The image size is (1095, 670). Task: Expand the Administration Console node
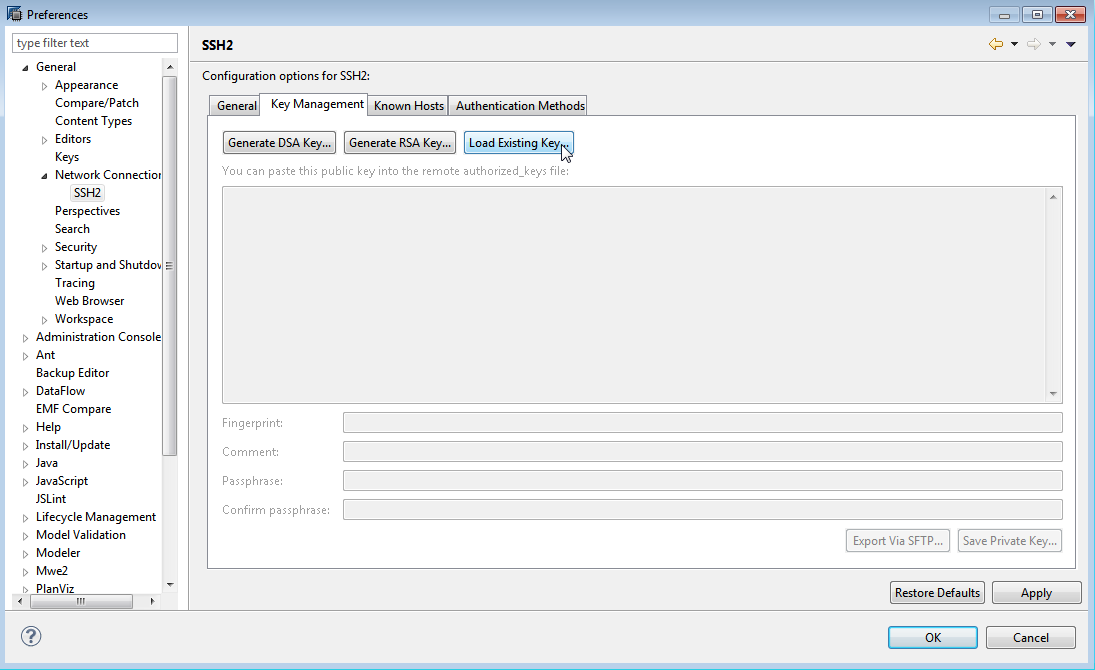tap(25, 338)
